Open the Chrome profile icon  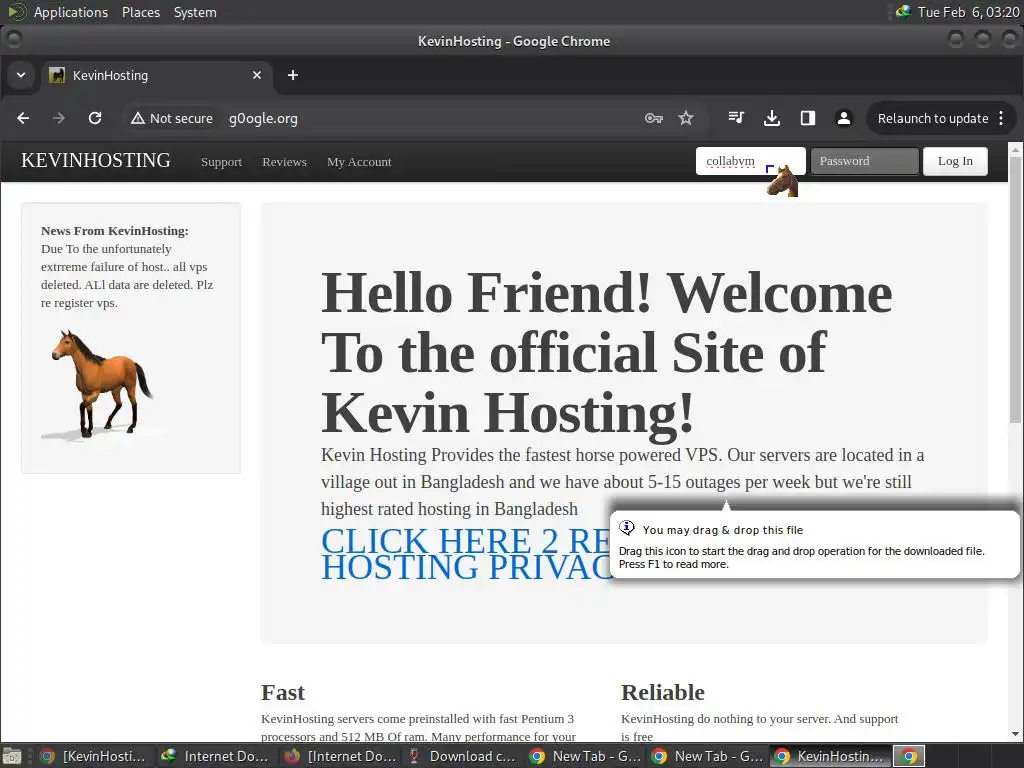[844, 118]
